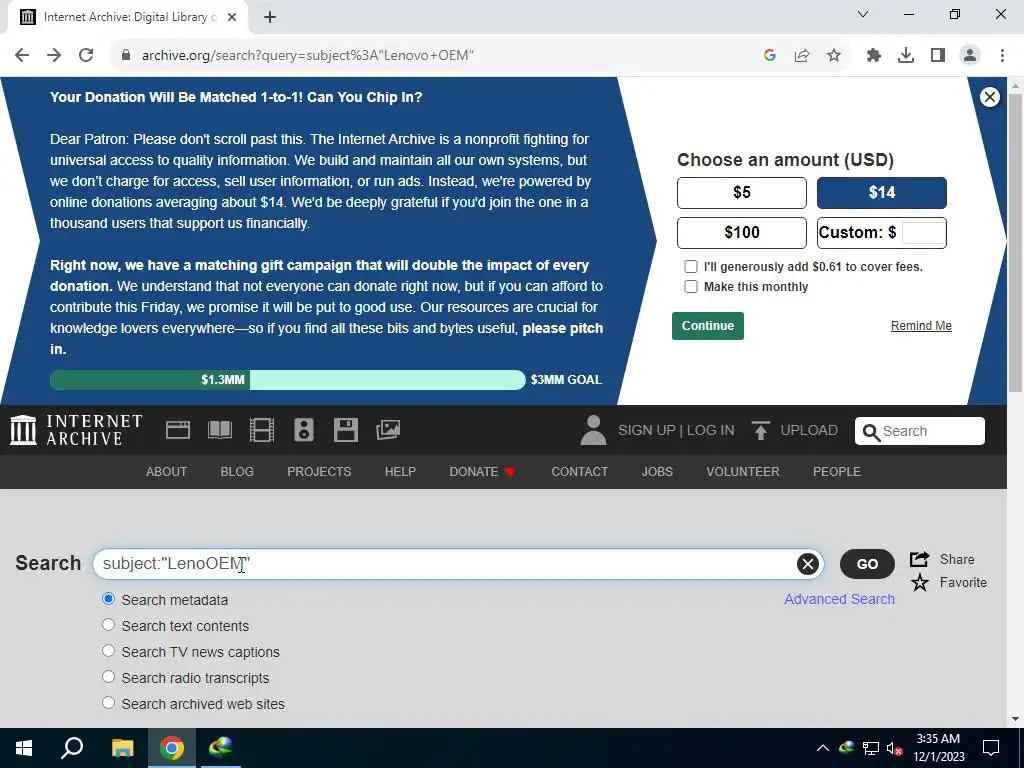
Task: Choose the $100 donation amount
Action: click(742, 232)
